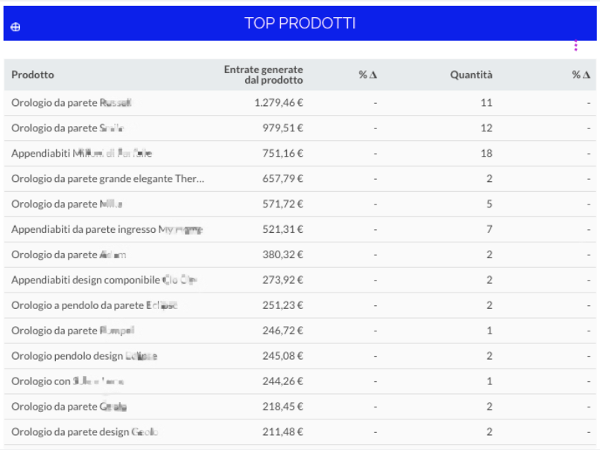Open Orologio da parete design product

click(x=85, y=432)
